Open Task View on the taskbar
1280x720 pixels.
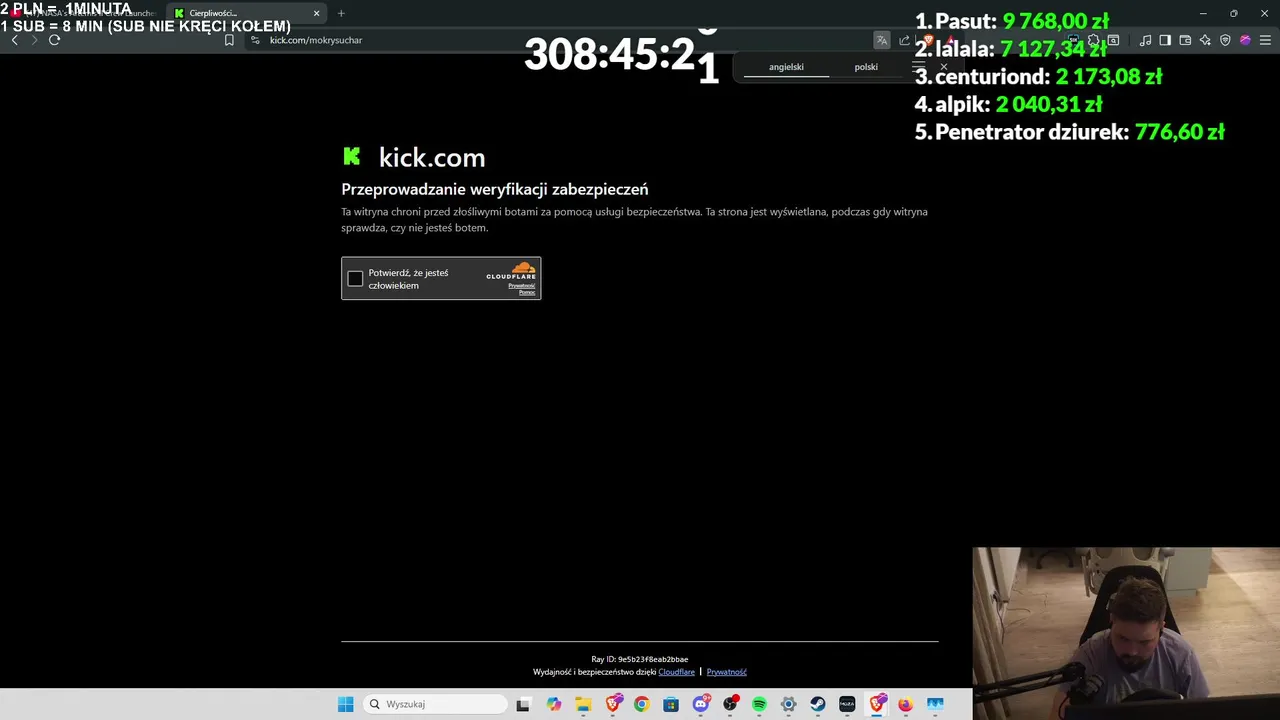coord(523,704)
